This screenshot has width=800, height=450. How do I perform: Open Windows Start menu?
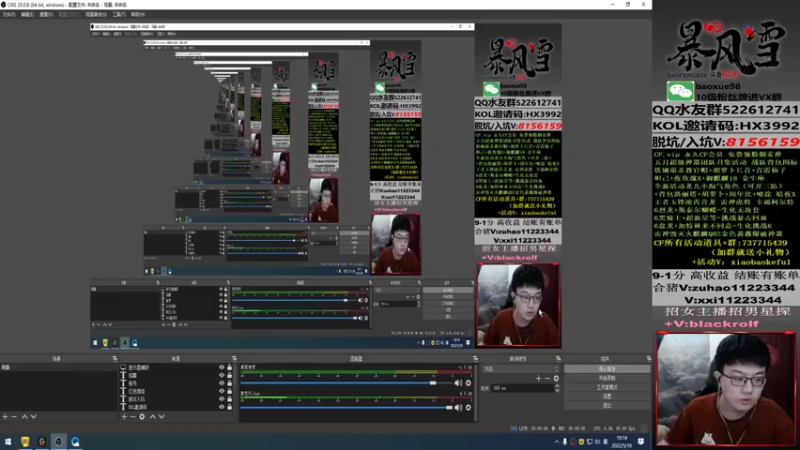point(8,442)
